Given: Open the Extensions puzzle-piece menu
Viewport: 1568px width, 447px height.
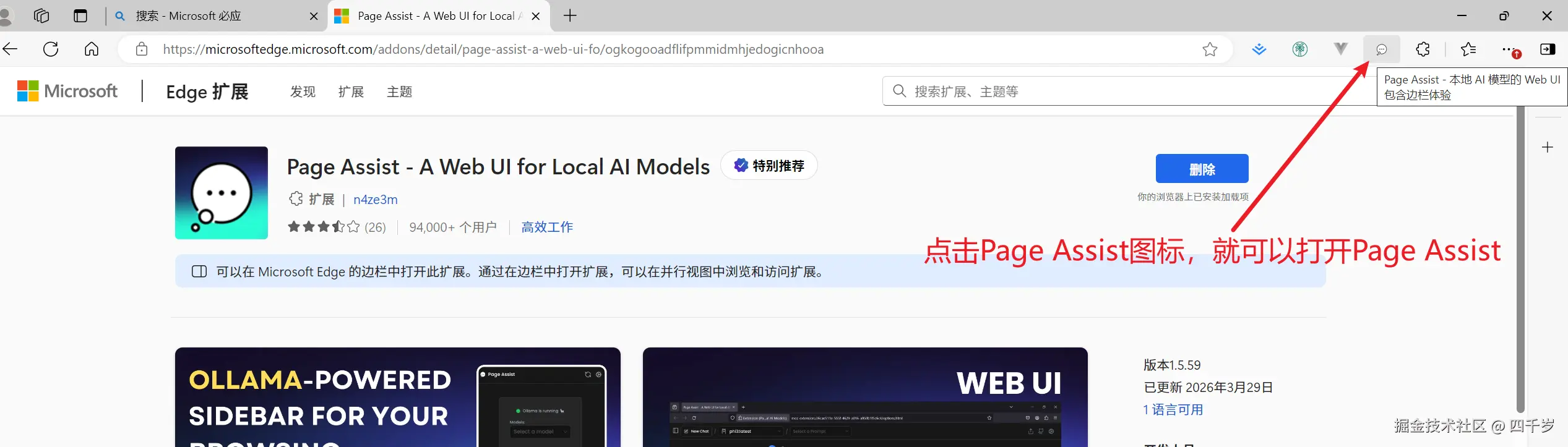Looking at the screenshot, I should coord(1423,49).
